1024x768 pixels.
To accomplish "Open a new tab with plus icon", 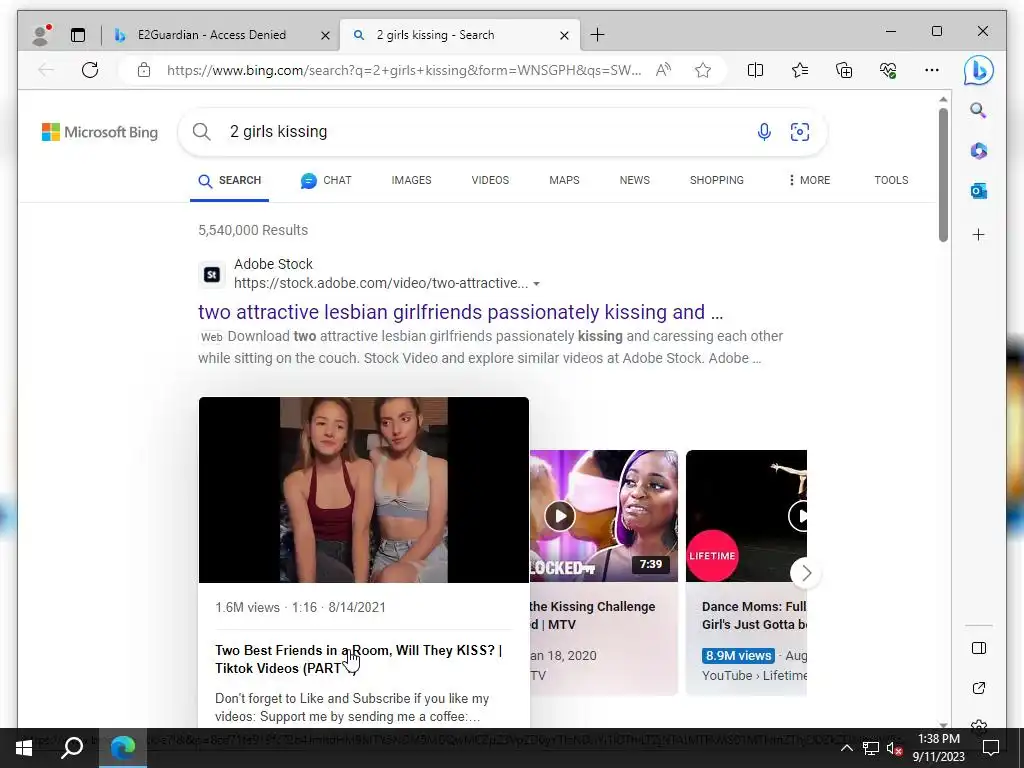I will [597, 35].
